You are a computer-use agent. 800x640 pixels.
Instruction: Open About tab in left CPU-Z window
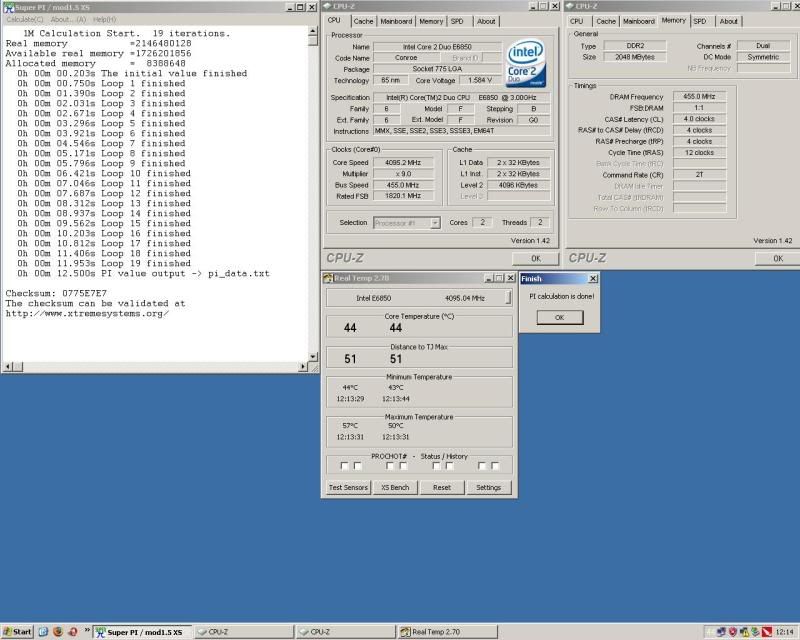[486, 21]
